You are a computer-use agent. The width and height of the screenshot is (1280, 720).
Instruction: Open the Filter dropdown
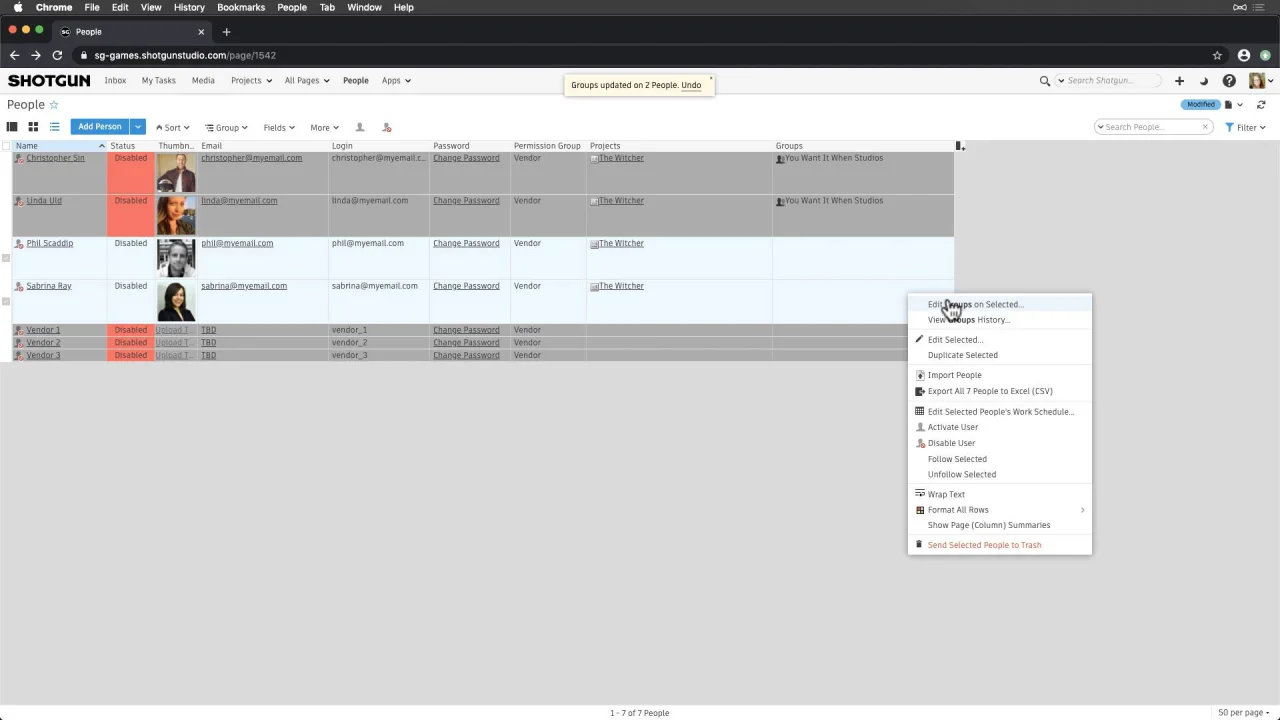coord(1246,128)
